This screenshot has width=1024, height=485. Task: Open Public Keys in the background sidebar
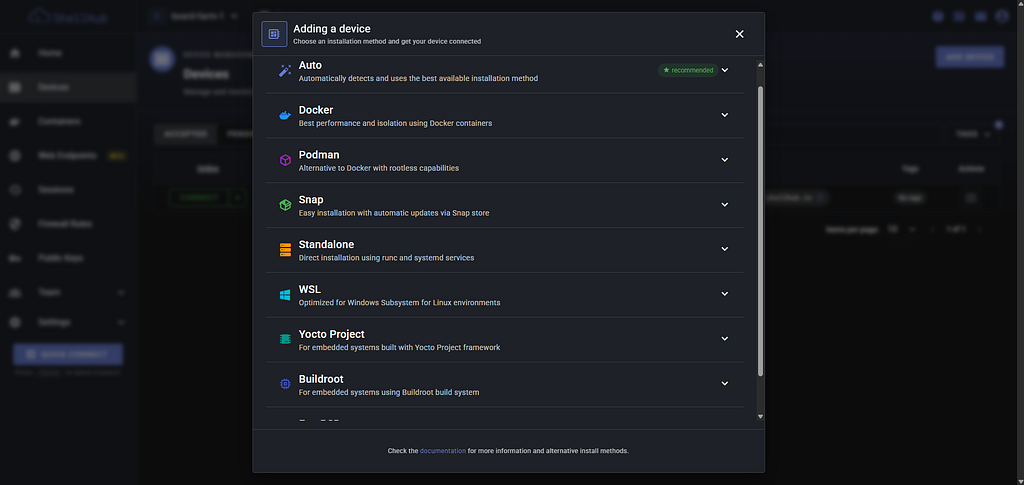coord(68,258)
